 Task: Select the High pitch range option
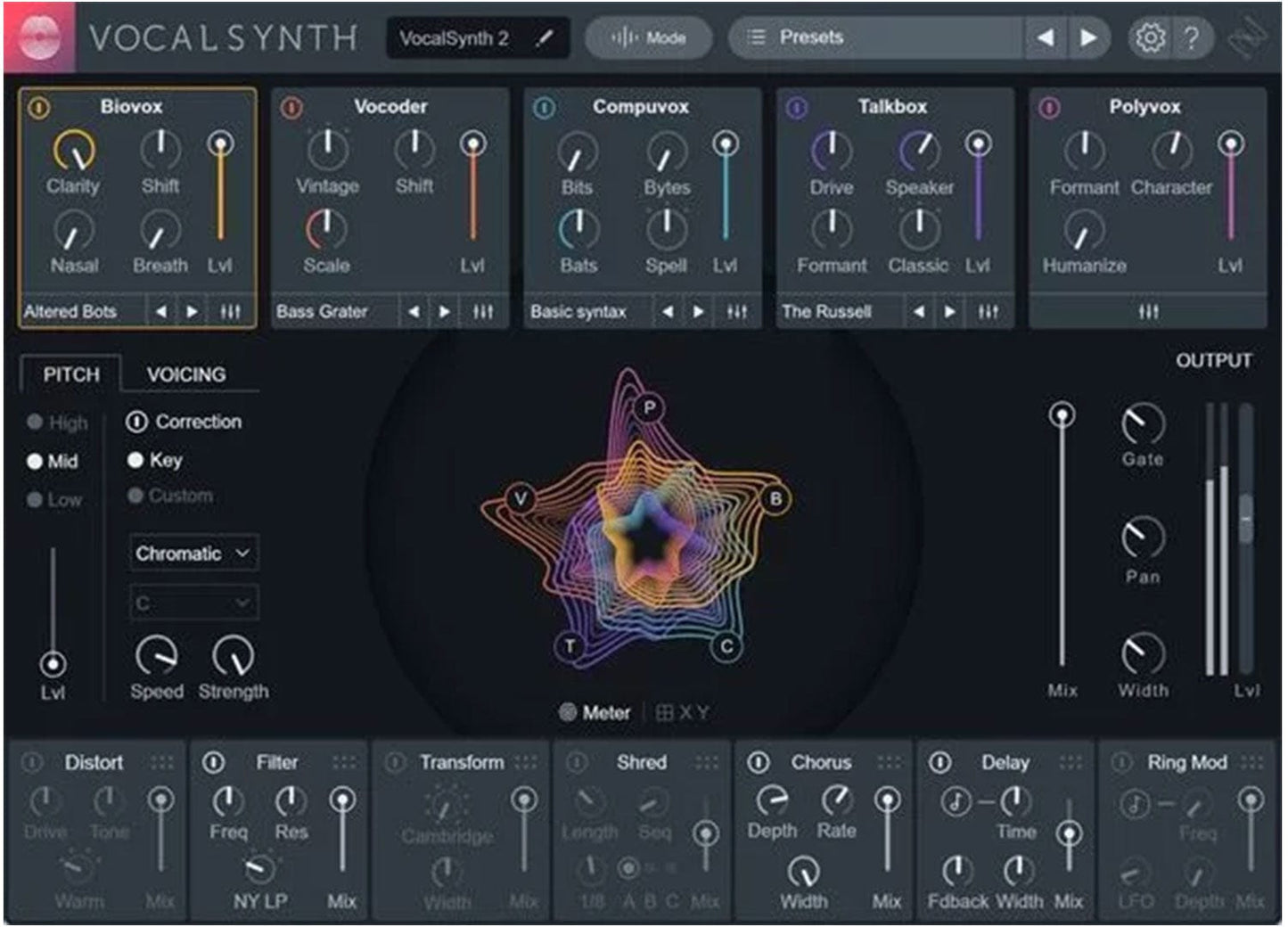pos(58,422)
